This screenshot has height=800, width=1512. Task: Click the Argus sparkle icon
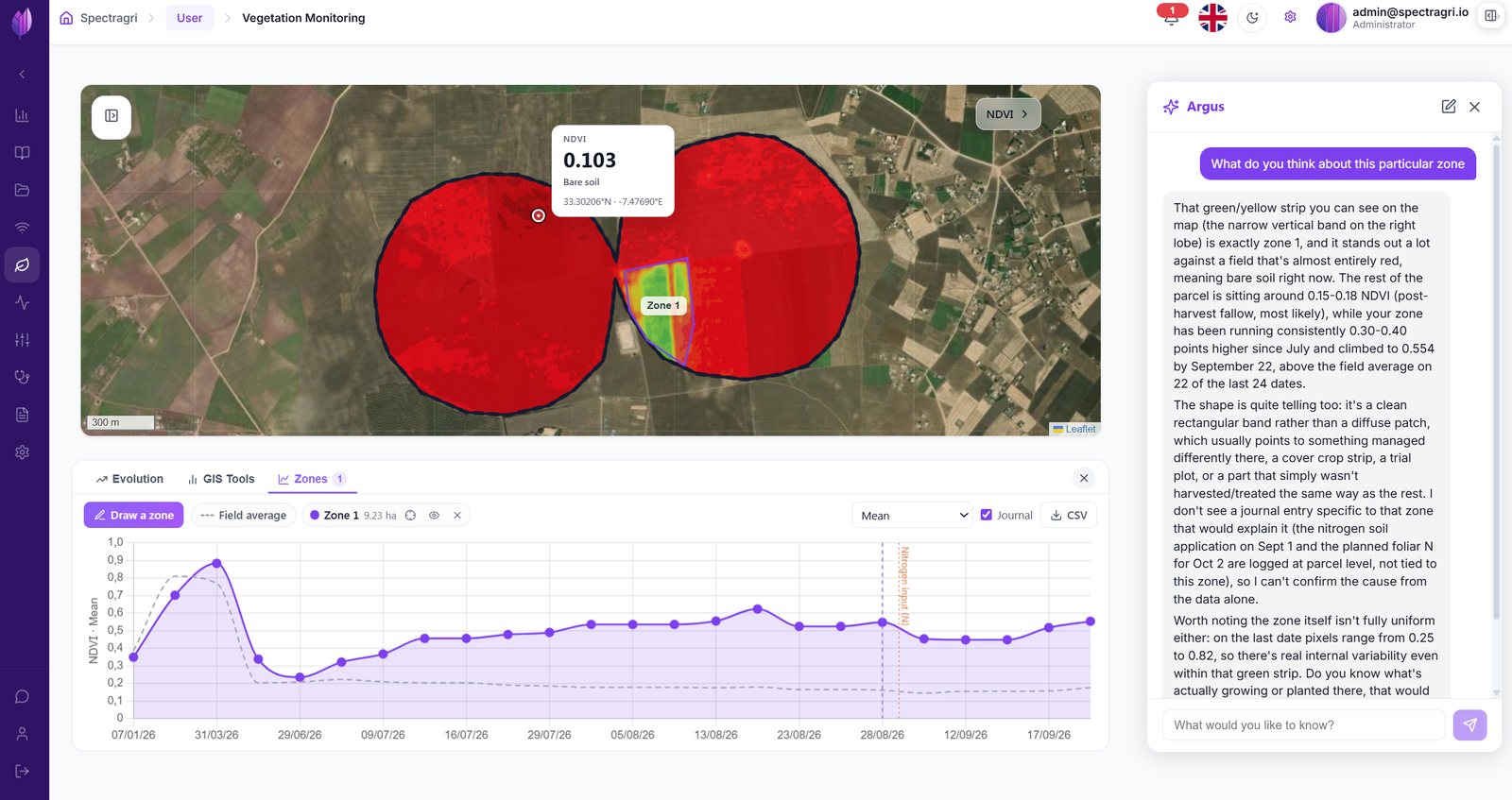1172,107
